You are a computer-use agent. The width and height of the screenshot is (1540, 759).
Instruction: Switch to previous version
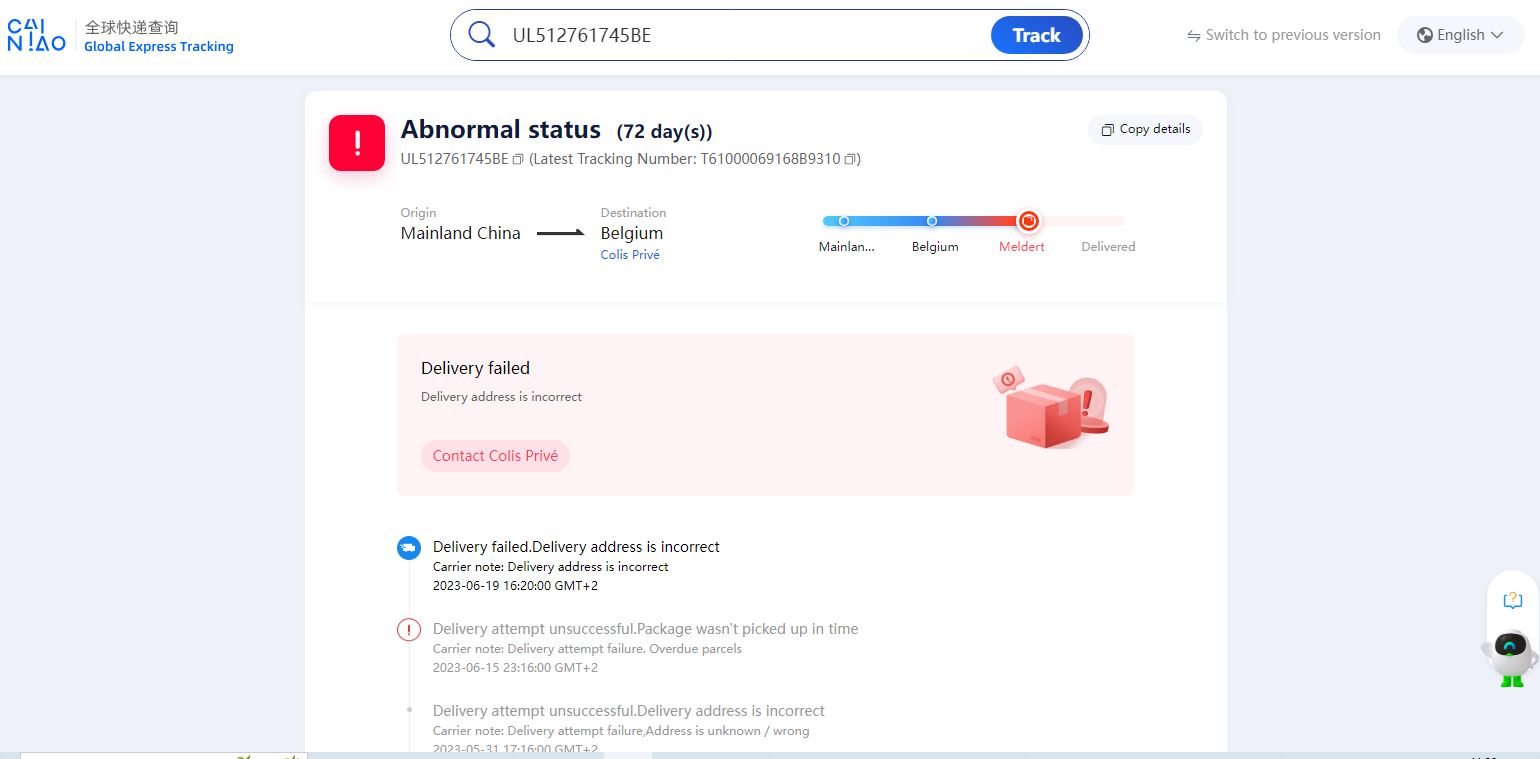pyautogui.click(x=1283, y=35)
